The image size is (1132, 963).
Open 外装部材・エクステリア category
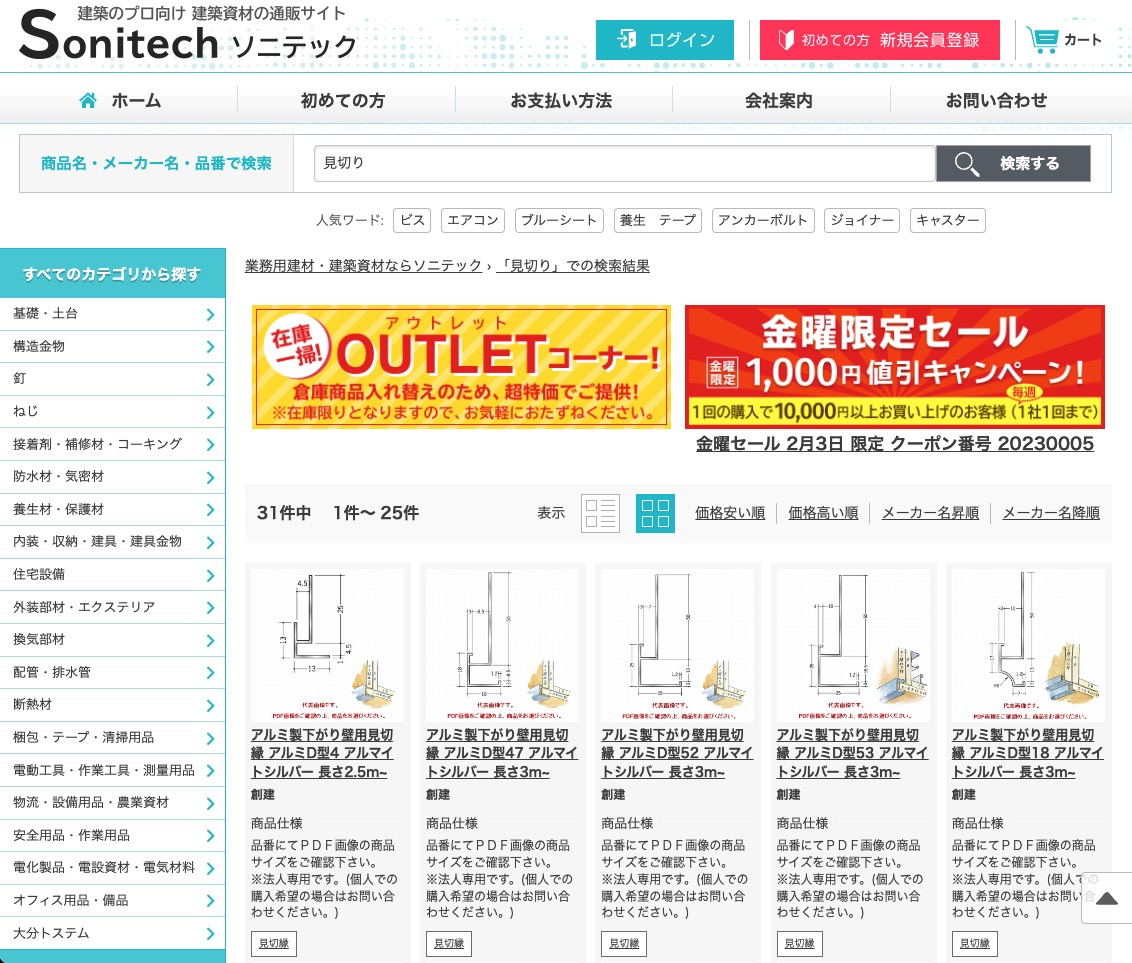pos(113,607)
